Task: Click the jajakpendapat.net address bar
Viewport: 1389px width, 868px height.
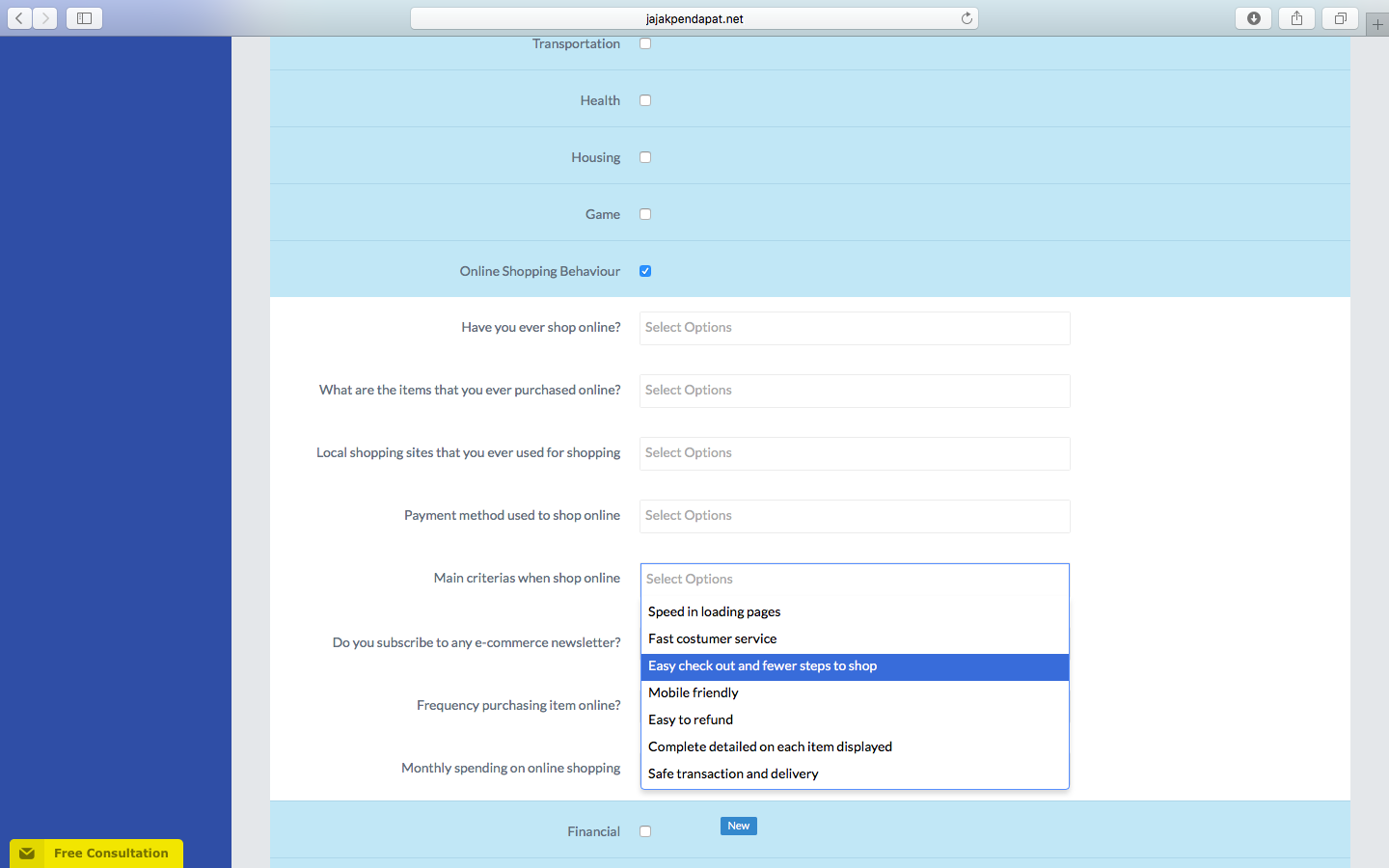Action: (x=694, y=18)
